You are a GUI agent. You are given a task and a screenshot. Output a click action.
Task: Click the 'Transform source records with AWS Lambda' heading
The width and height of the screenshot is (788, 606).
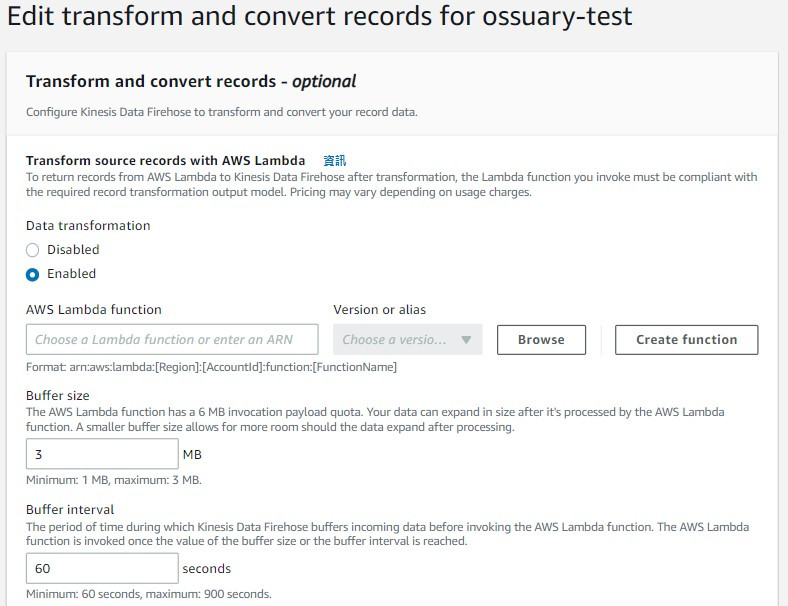point(166,160)
